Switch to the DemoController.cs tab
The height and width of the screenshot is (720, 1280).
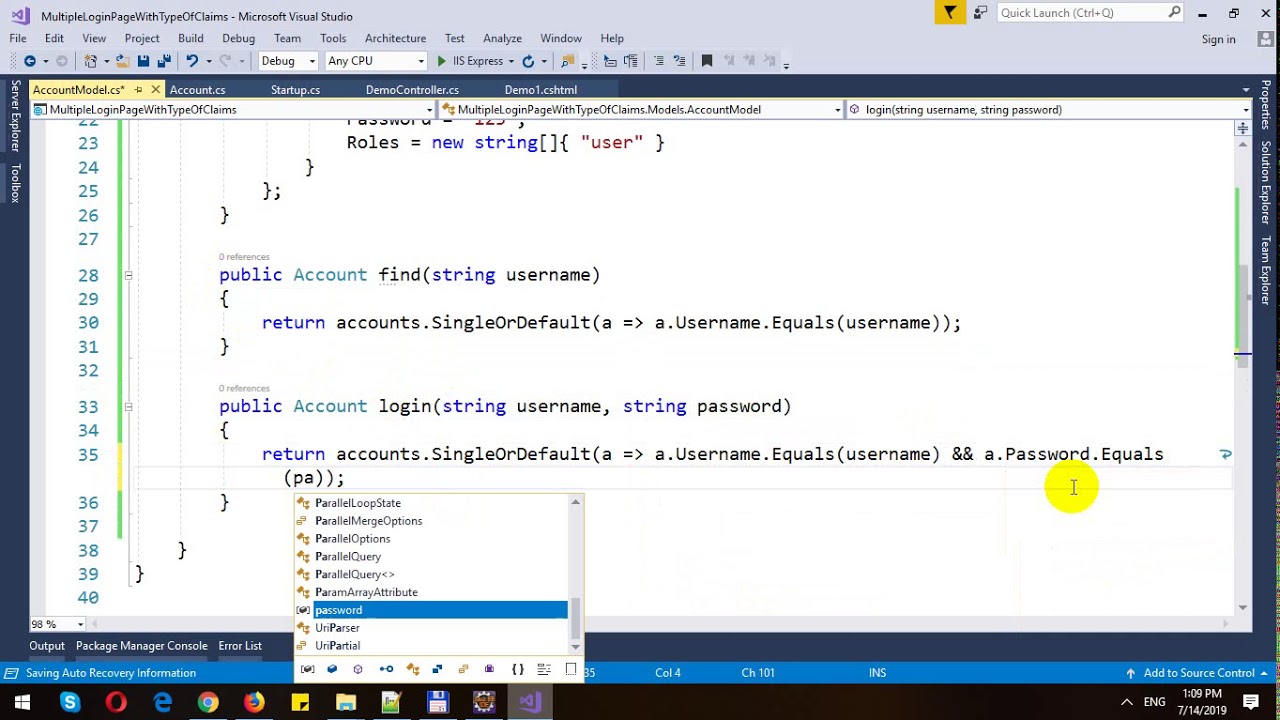[412, 90]
